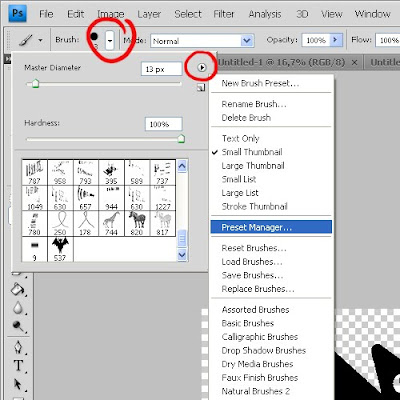
Task: Open the Brush tool preset picker
Action: 31,40
